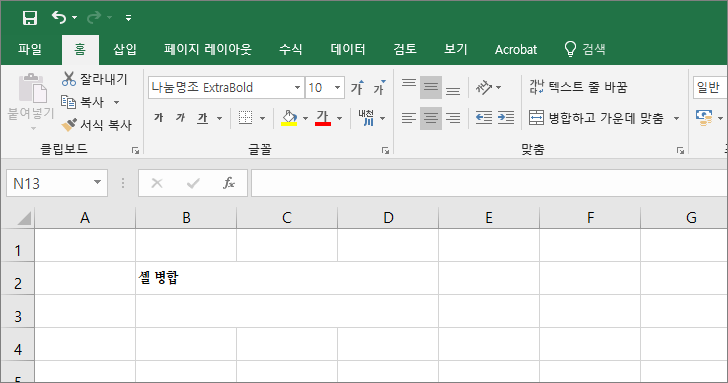Switch to the 수식 tab
Viewport: 728px width, 383px height.
click(x=291, y=49)
